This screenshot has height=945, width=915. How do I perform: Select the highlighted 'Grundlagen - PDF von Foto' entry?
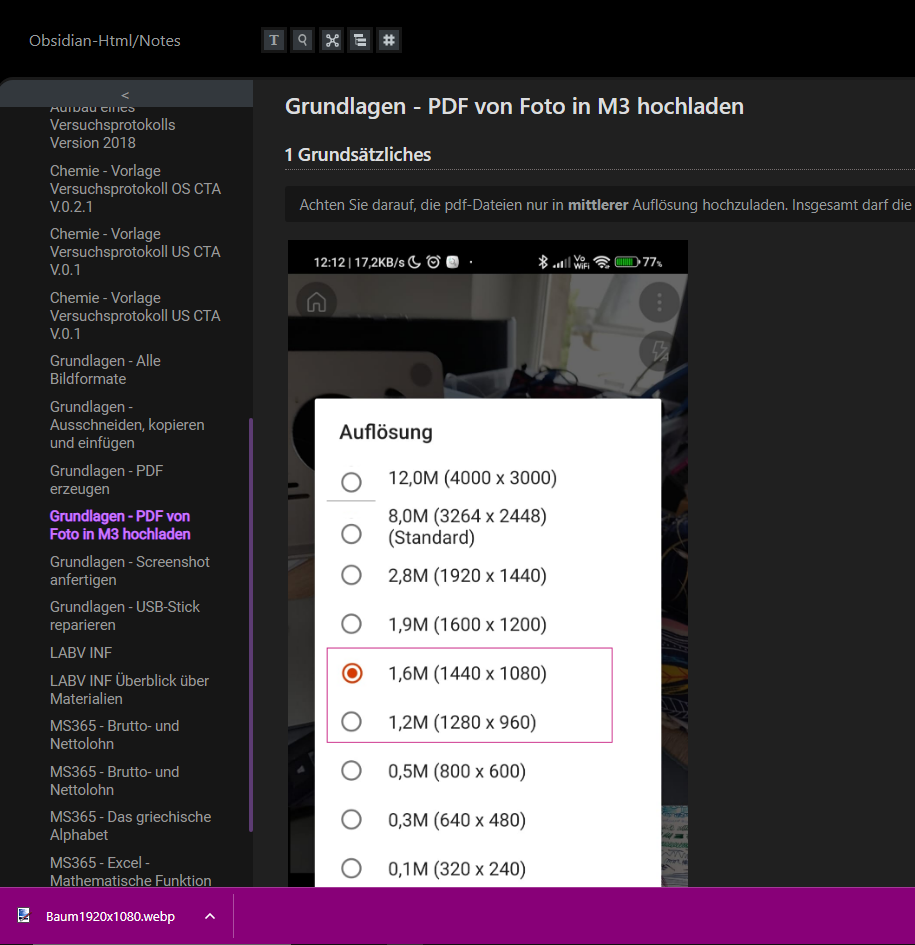[119, 525]
